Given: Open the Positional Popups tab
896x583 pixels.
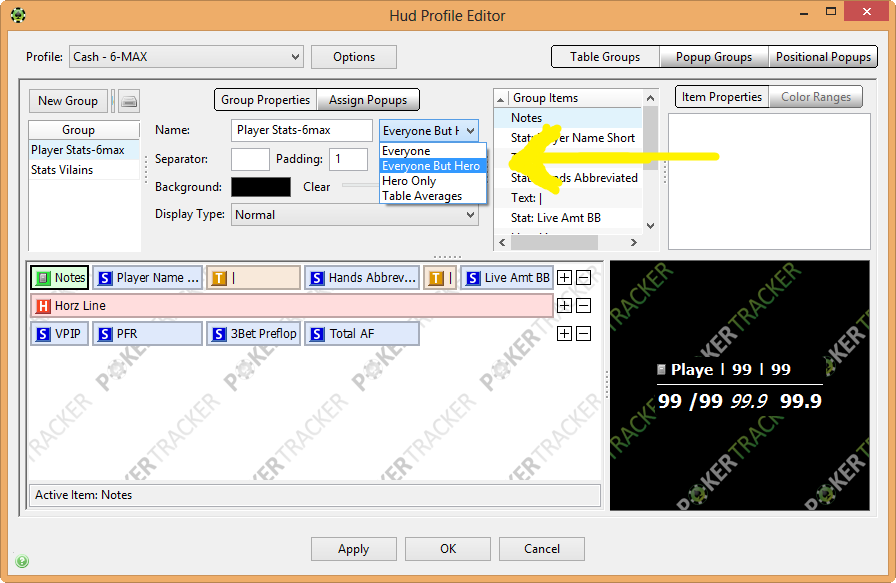Looking at the screenshot, I should click(x=823, y=57).
